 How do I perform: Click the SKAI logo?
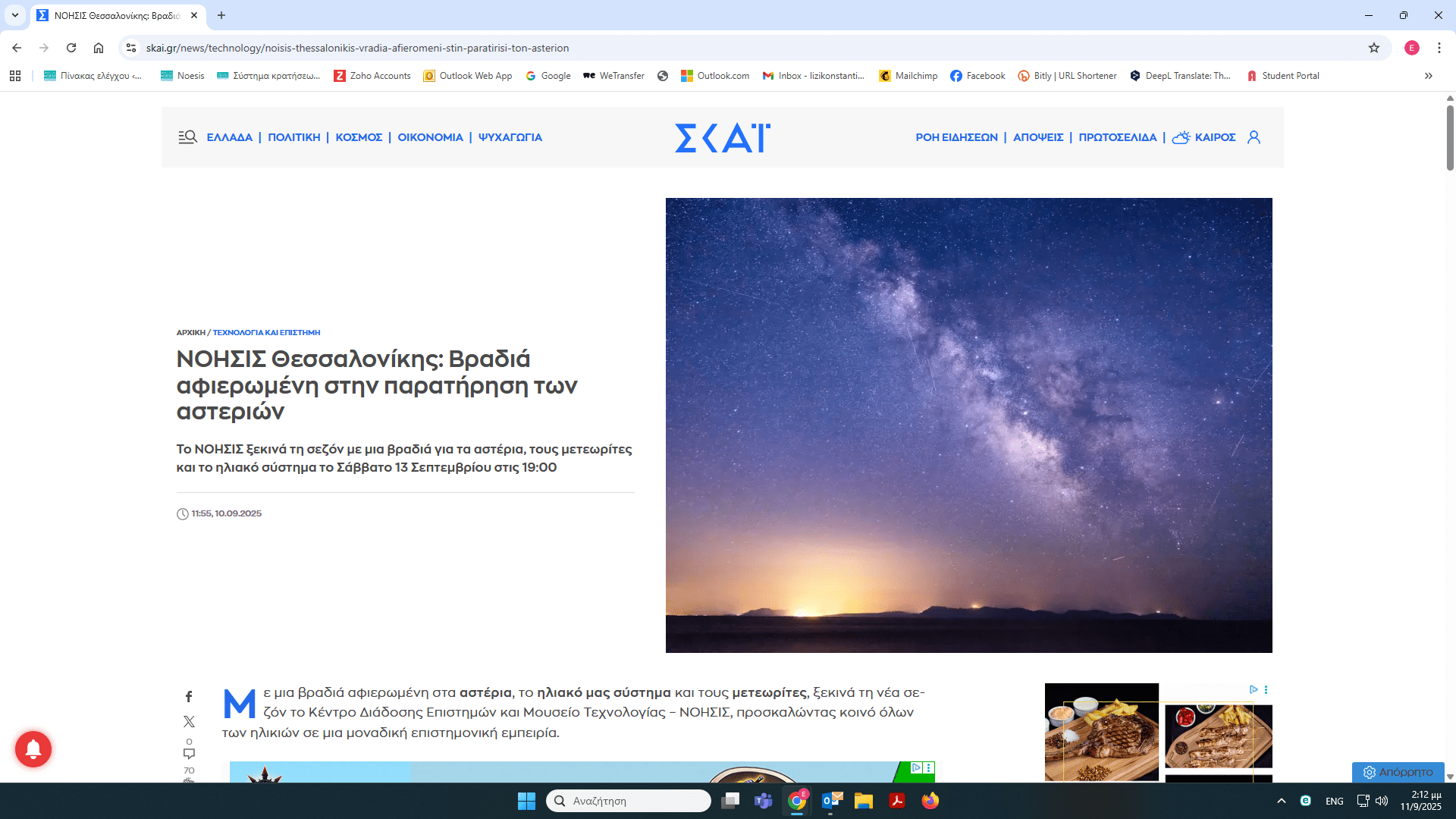[x=722, y=137]
